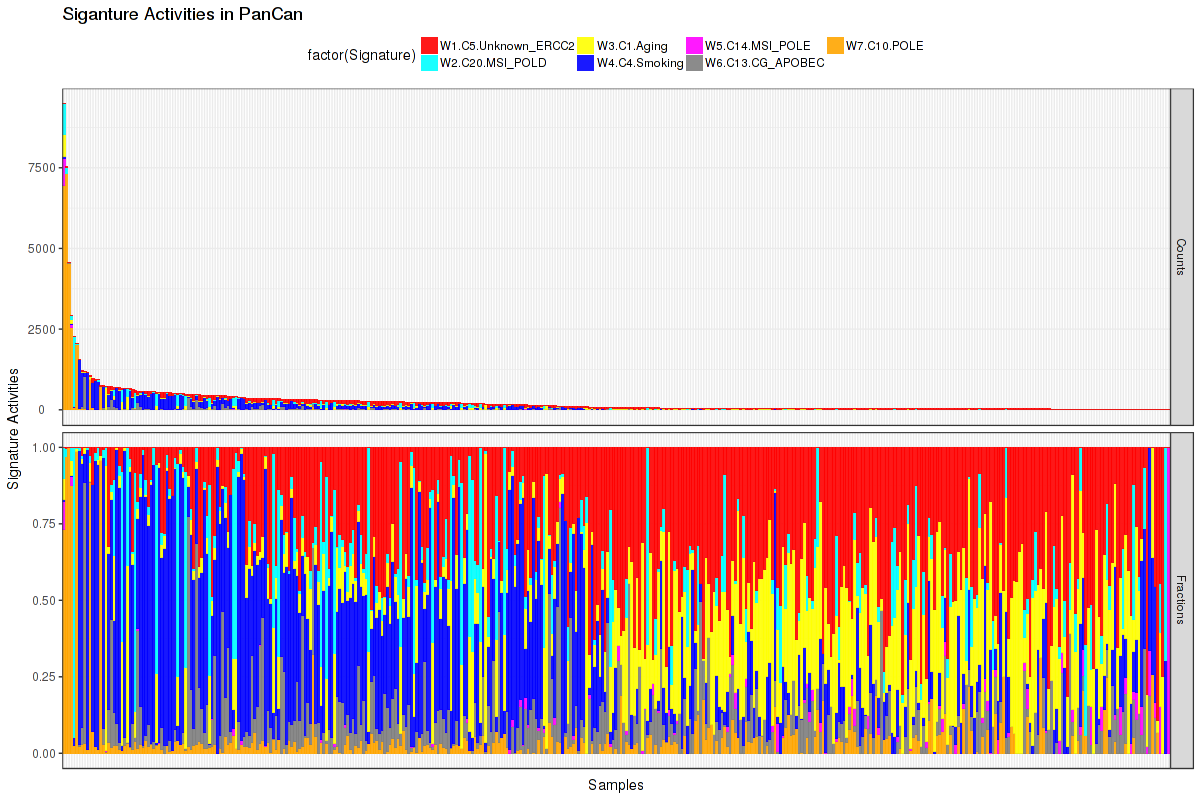Click the orange W7.C10.POLE legend swatch
Viewport: 1200px width, 800px height.
[x=835, y=45]
